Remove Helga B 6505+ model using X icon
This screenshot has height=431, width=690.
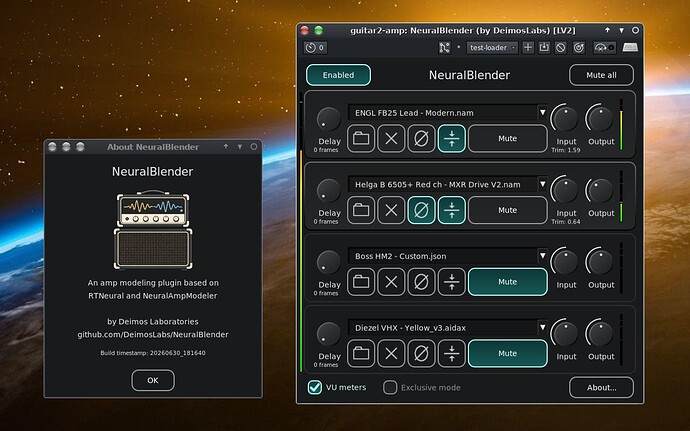(x=391, y=210)
